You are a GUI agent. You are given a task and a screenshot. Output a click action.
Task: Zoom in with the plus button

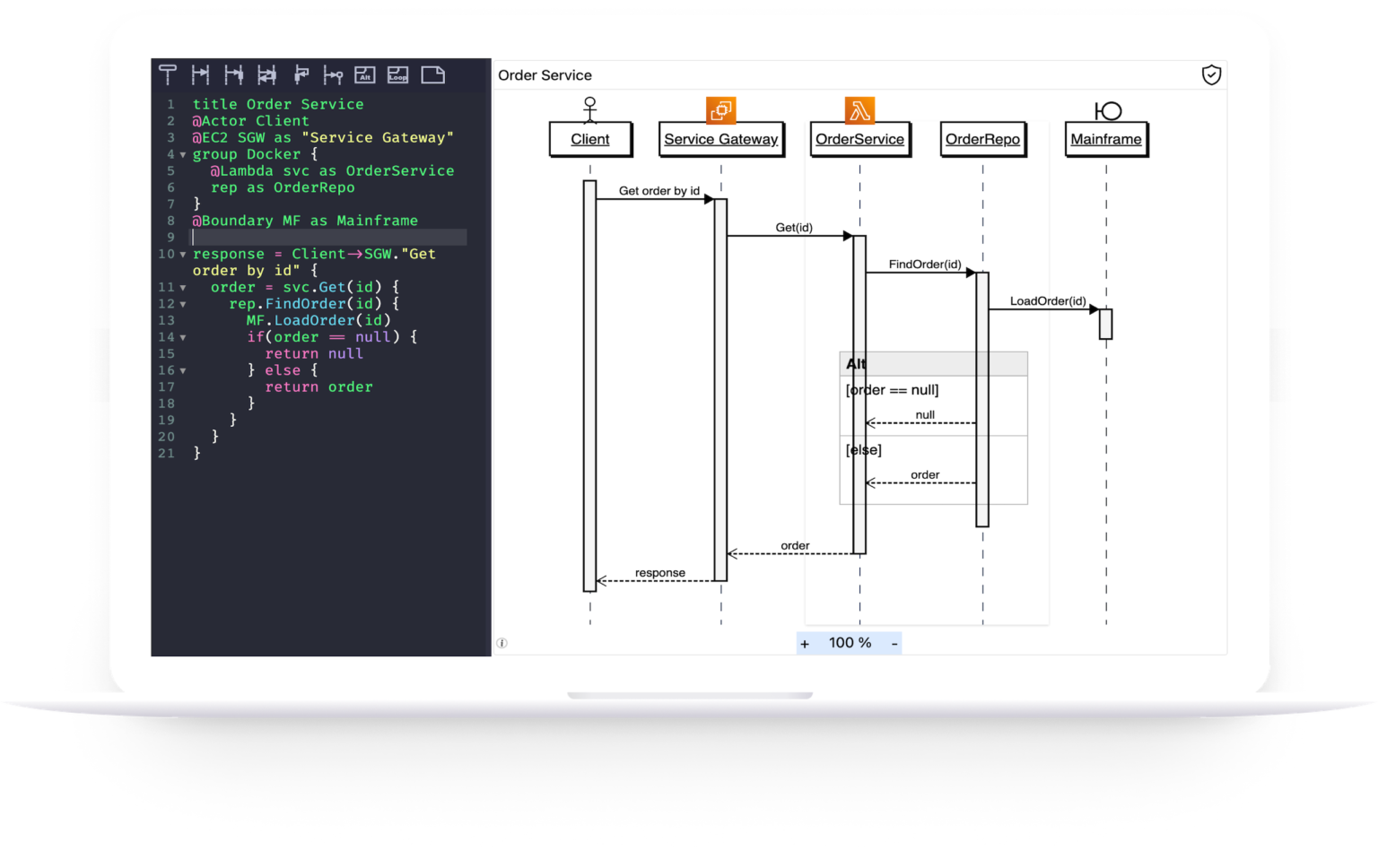click(804, 643)
